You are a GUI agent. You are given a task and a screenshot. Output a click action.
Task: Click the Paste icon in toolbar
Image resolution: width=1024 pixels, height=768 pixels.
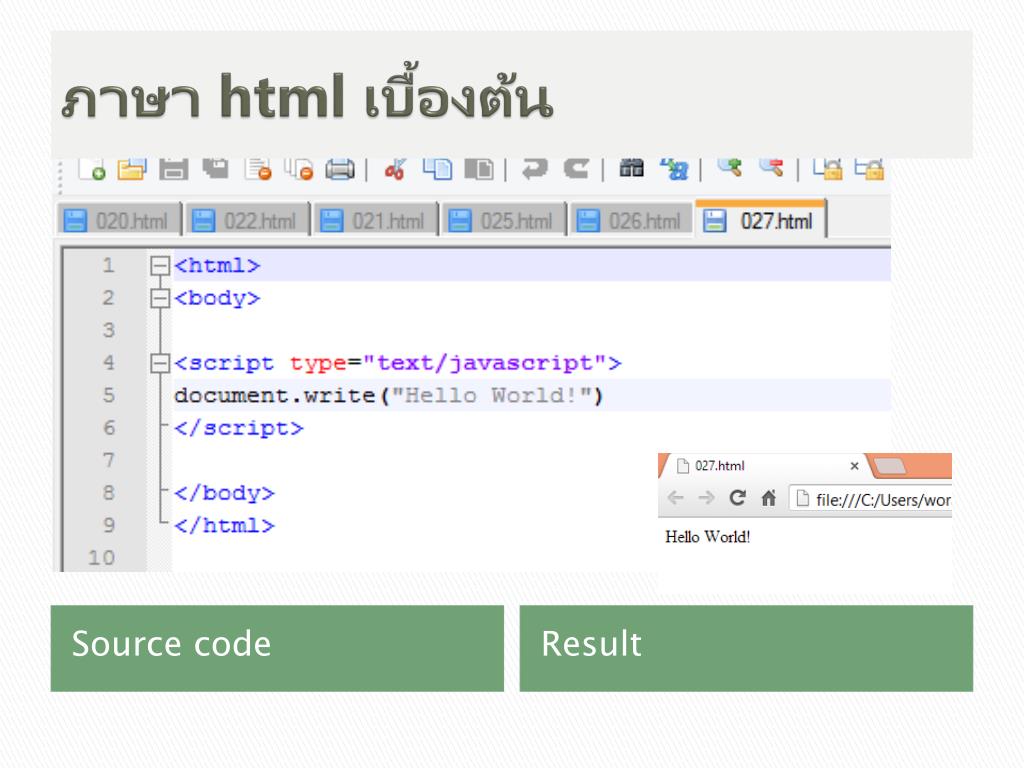tap(479, 169)
